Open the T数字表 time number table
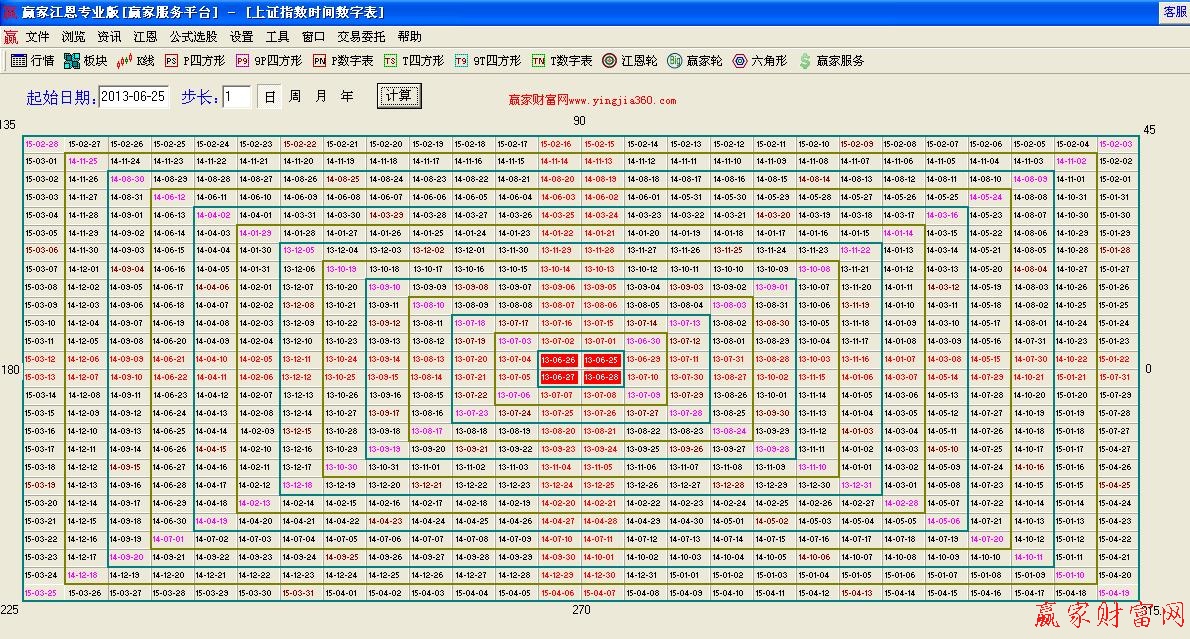 560,61
